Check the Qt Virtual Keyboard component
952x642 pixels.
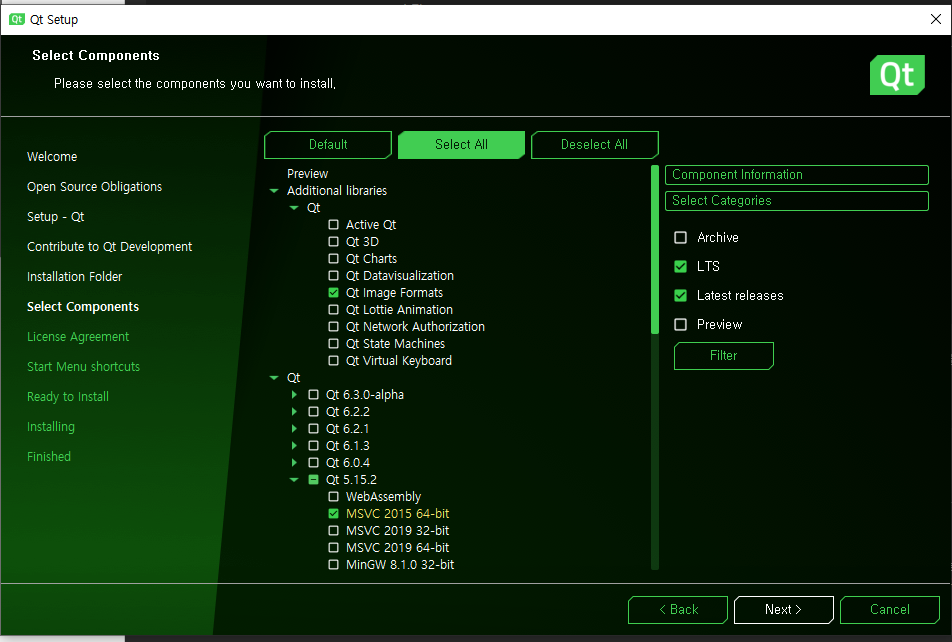pos(334,361)
